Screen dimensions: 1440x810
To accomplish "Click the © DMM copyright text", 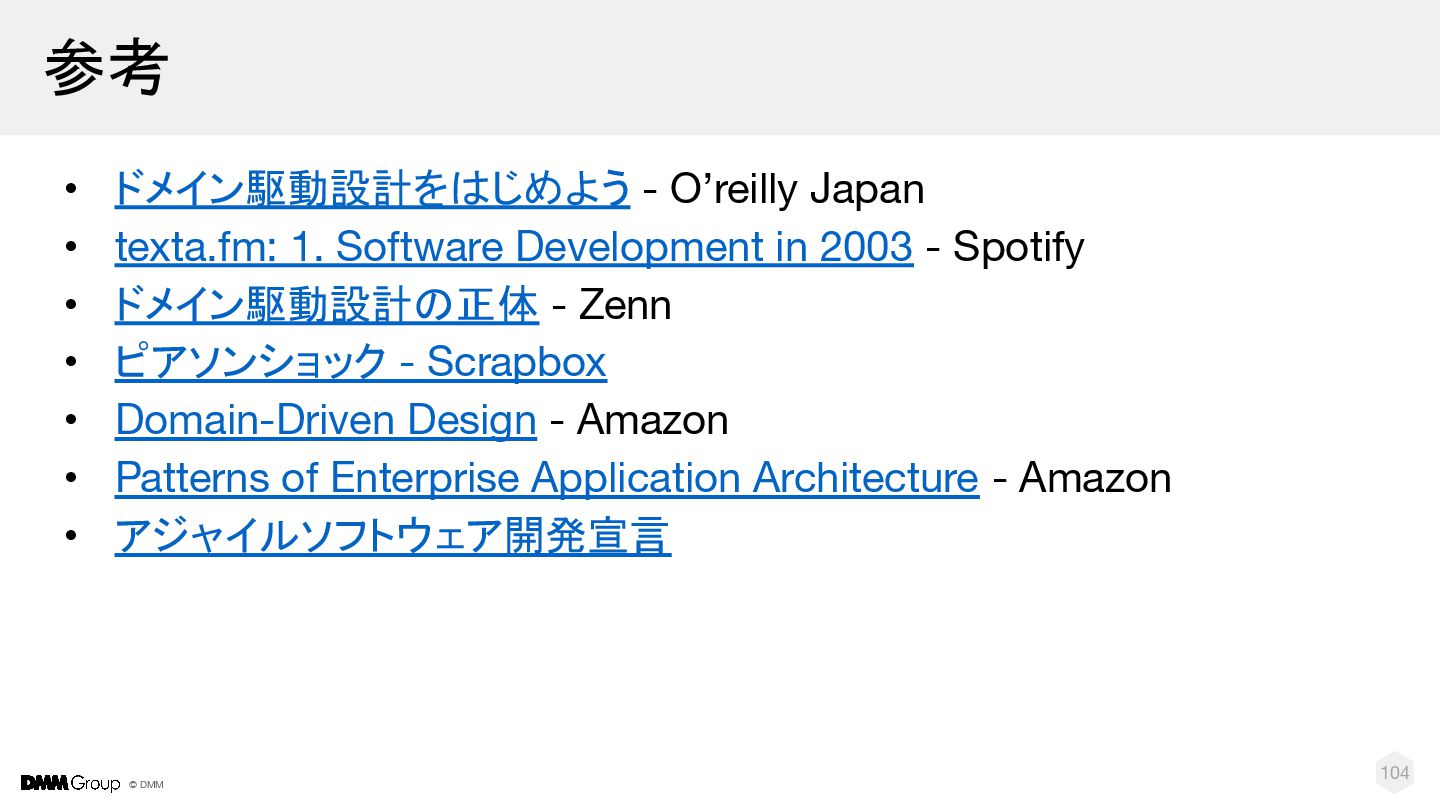I will pyautogui.click(x=146, y=785).
